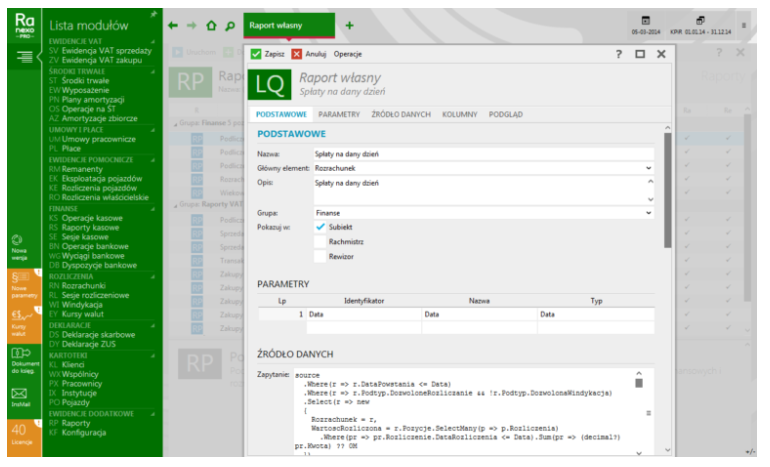Open the search magnifier icon

[230, 26]
